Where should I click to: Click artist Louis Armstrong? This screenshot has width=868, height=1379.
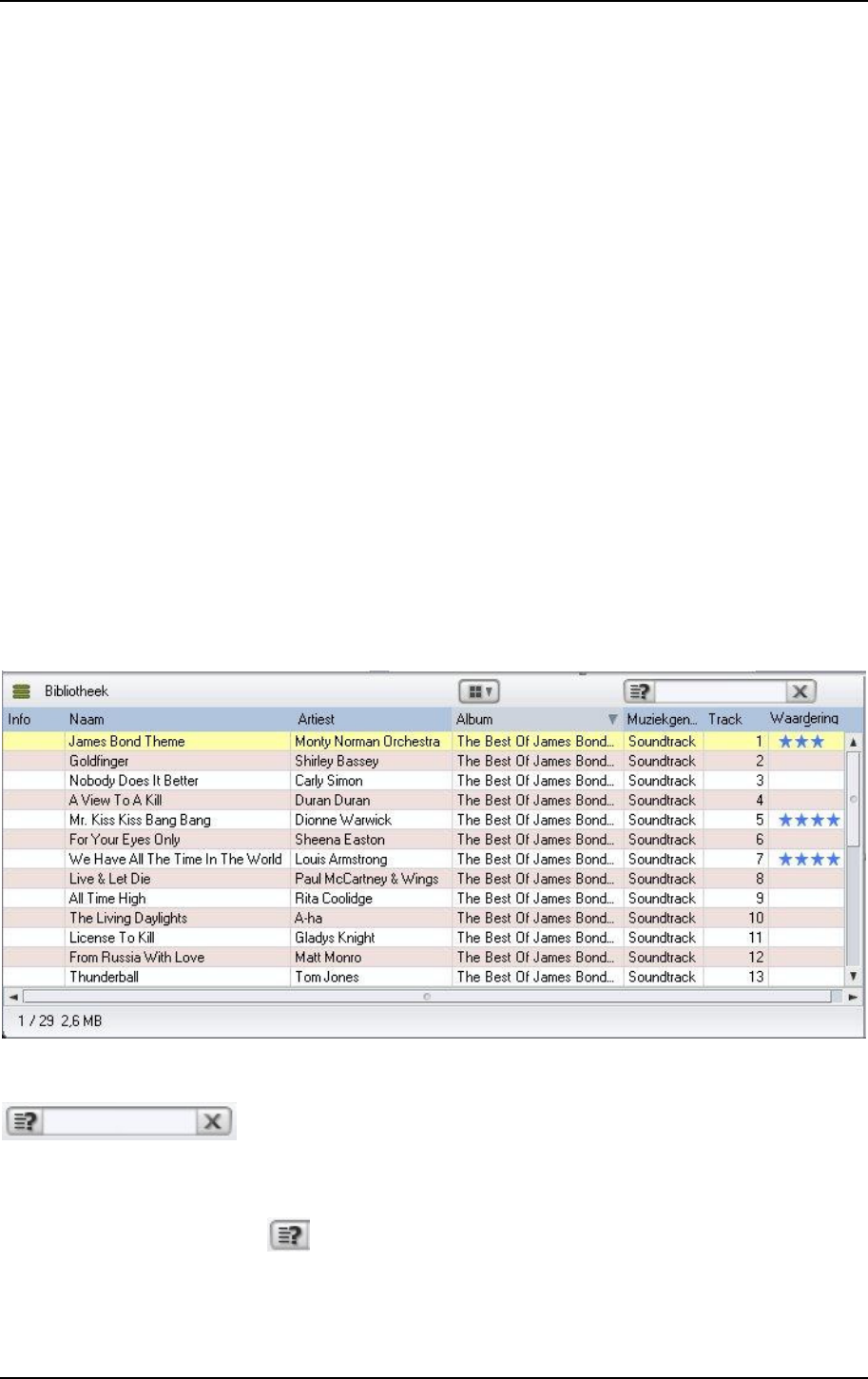pyautogui.click(x=341, y=859)
